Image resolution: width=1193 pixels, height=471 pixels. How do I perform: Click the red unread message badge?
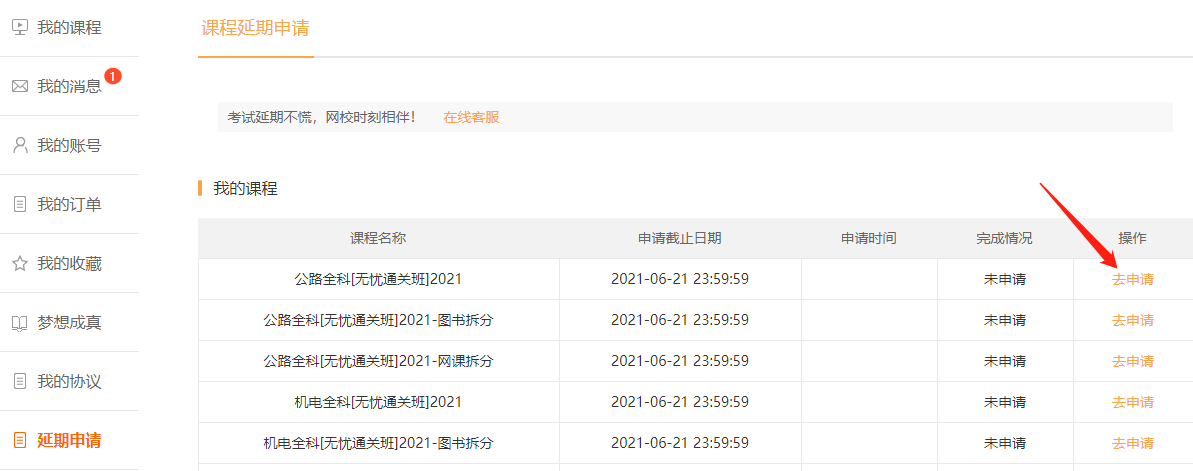[x=113, y=76]
